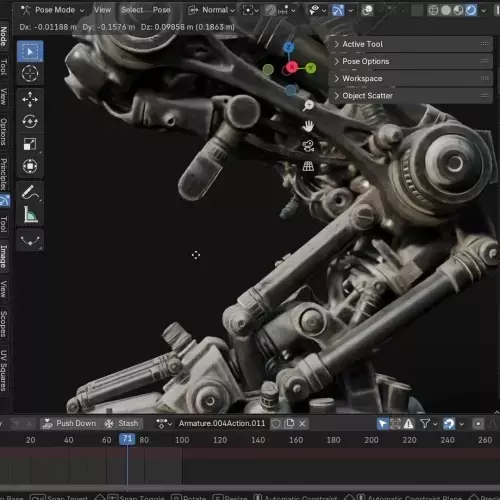Viewport: 500px width, 500px height.
Task: Activate the Annotate pencil tool
Action: point(30,193)
